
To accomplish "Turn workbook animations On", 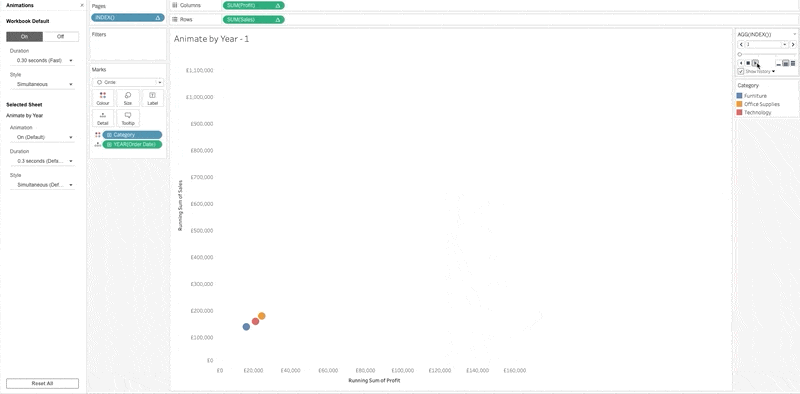I will tap(24, 37).
